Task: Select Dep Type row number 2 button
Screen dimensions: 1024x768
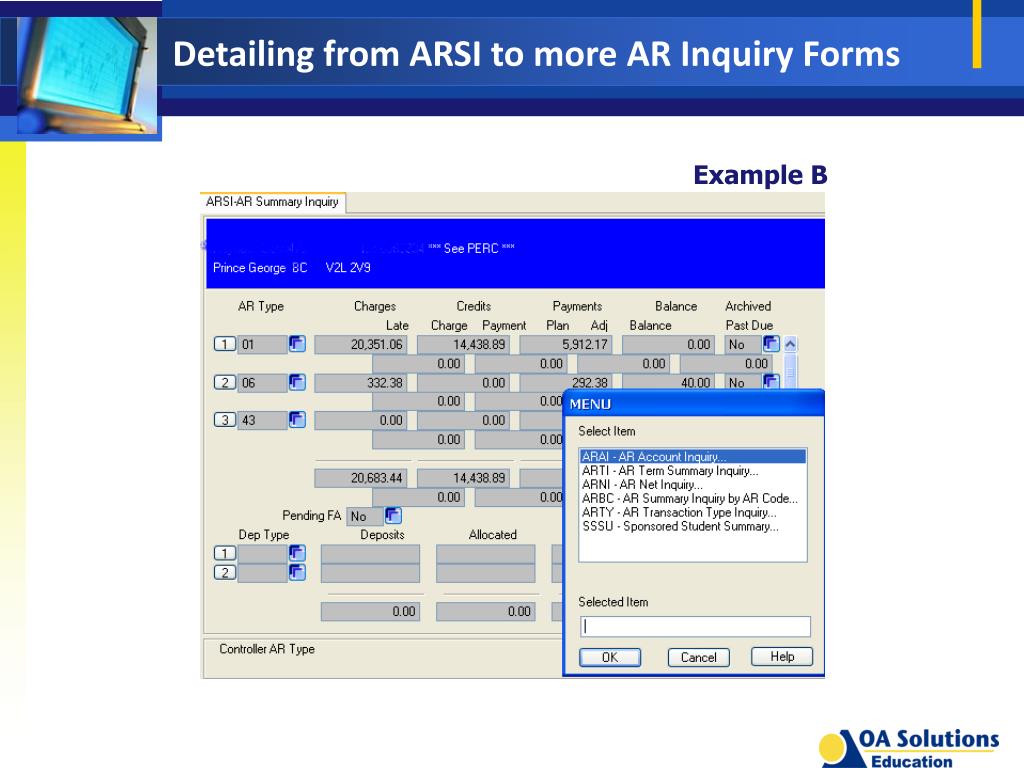Action: pos(225,573)
